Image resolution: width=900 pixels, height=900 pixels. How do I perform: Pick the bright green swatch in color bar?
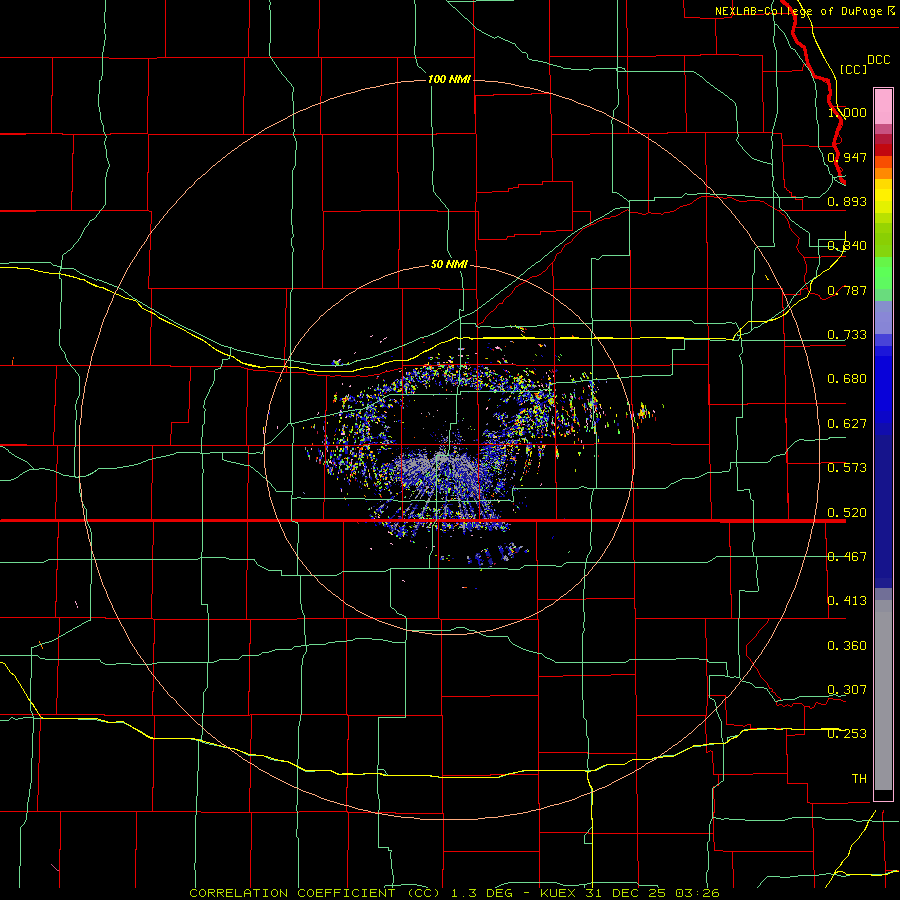(883, 273)
